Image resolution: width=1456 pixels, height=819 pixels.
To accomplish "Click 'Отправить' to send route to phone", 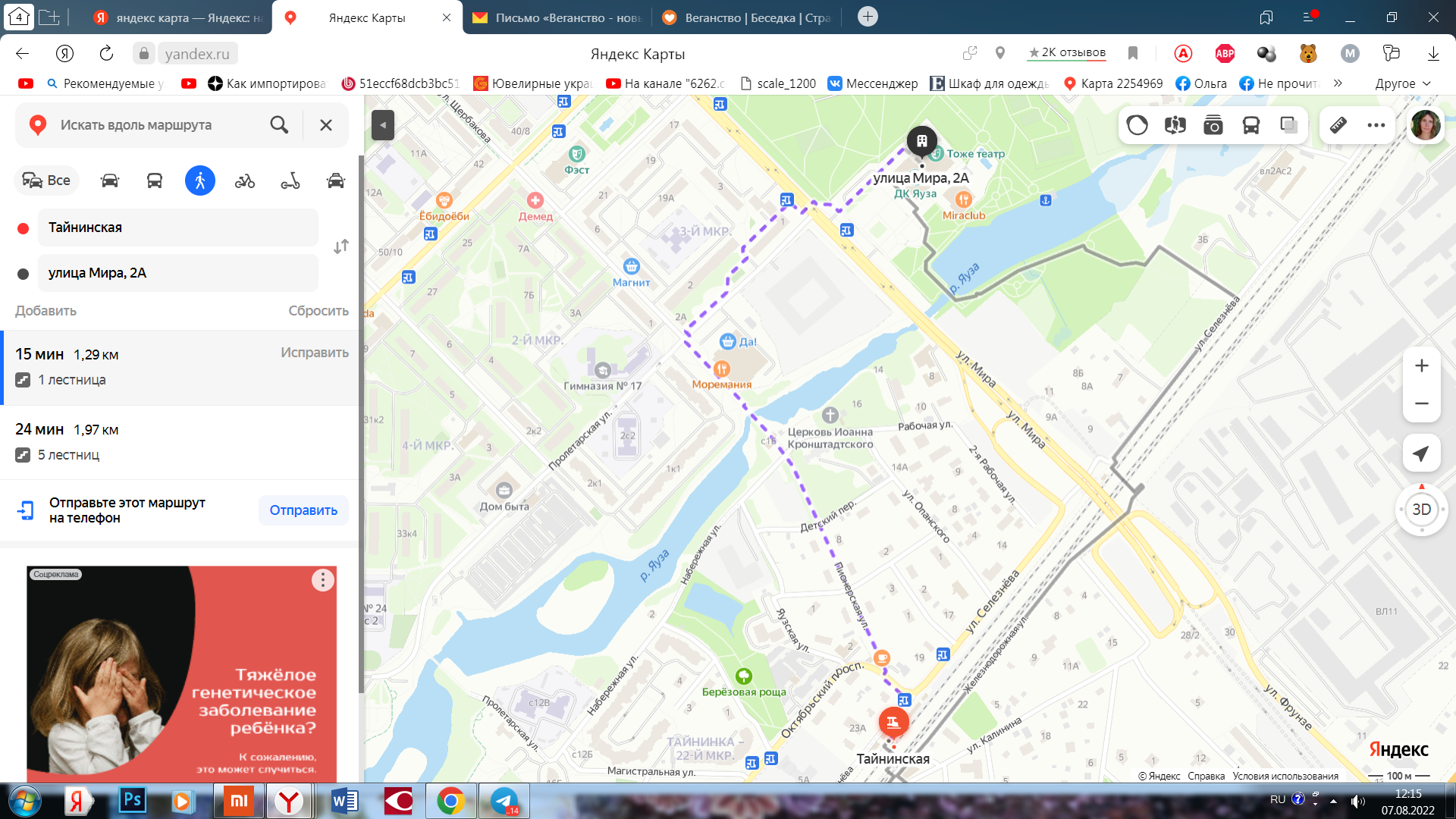I will pos(303,510).
